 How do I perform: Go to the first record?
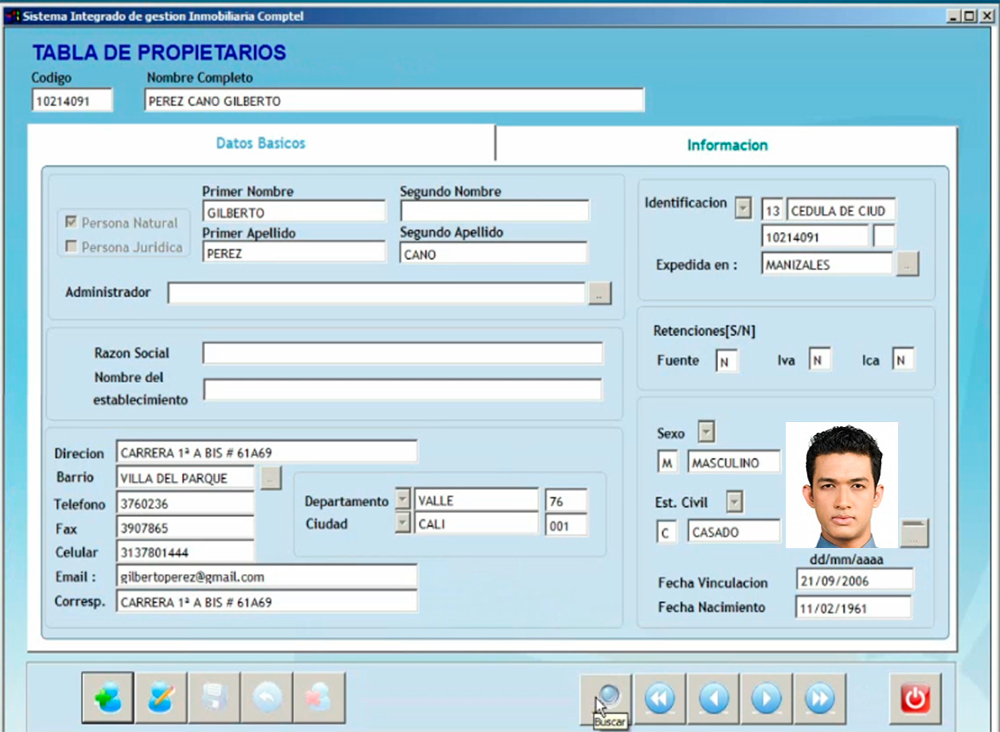[x=660, y=698]
